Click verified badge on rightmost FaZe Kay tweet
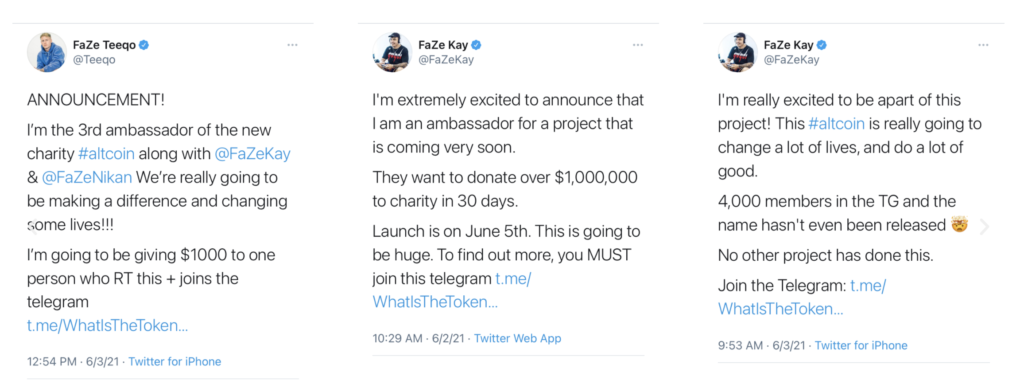Image resolution: width=1024 pixels, height=384 pixels. [822, 45]
